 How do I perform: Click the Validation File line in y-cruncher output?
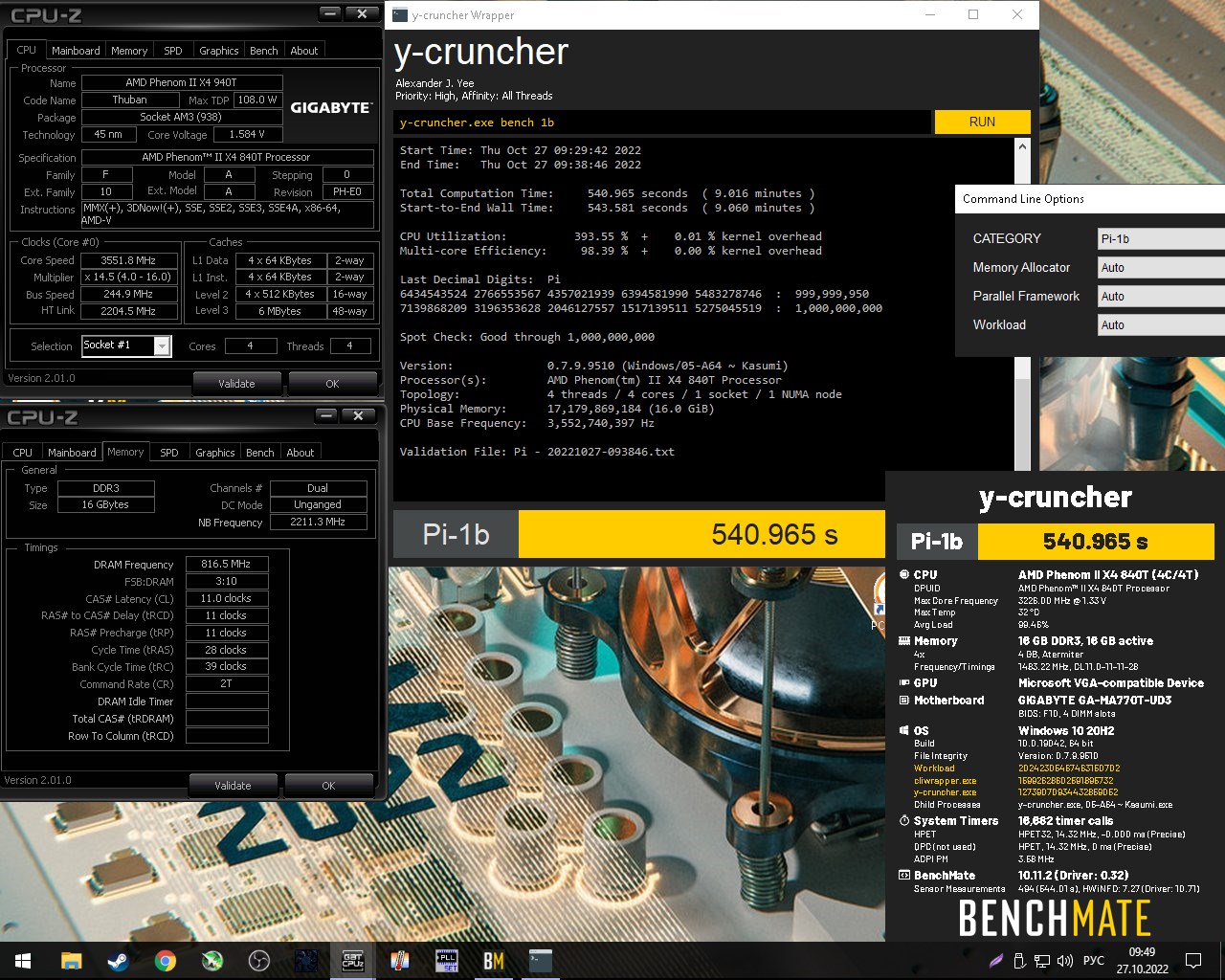537,452
